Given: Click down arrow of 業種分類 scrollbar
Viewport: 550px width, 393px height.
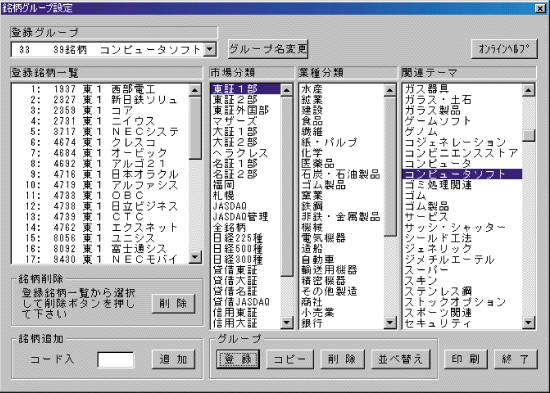Looking at the screenshot, I should [x=390, y=322].
